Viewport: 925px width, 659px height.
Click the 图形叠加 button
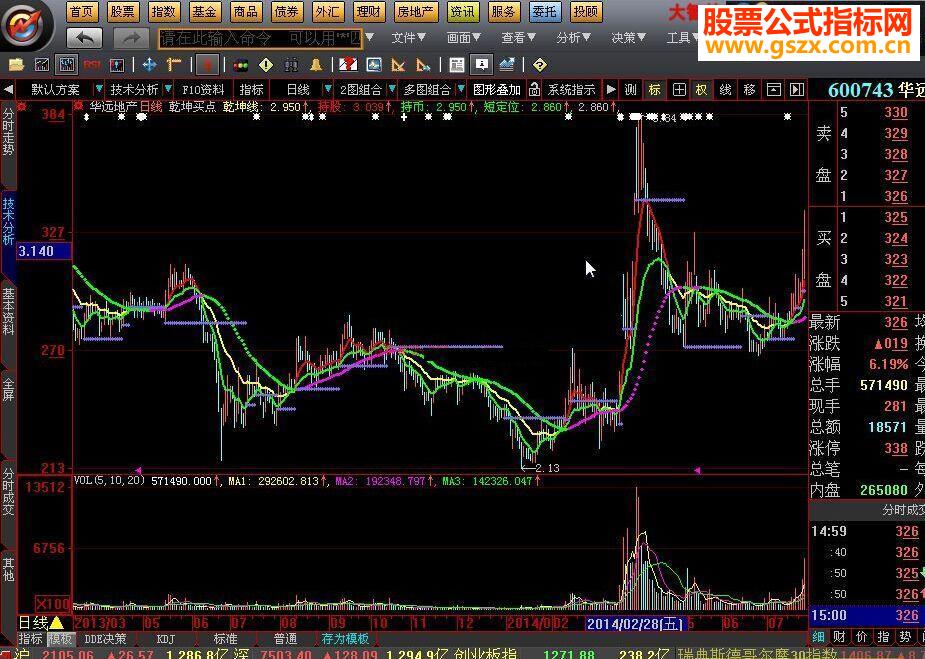(x=497, y=90)
